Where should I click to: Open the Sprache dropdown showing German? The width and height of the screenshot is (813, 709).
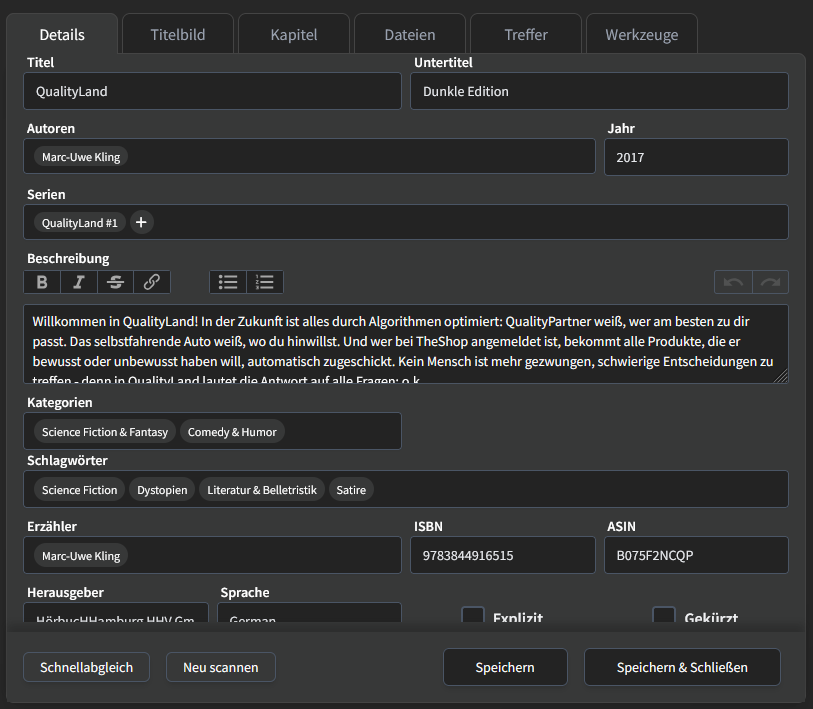[309, 617]
